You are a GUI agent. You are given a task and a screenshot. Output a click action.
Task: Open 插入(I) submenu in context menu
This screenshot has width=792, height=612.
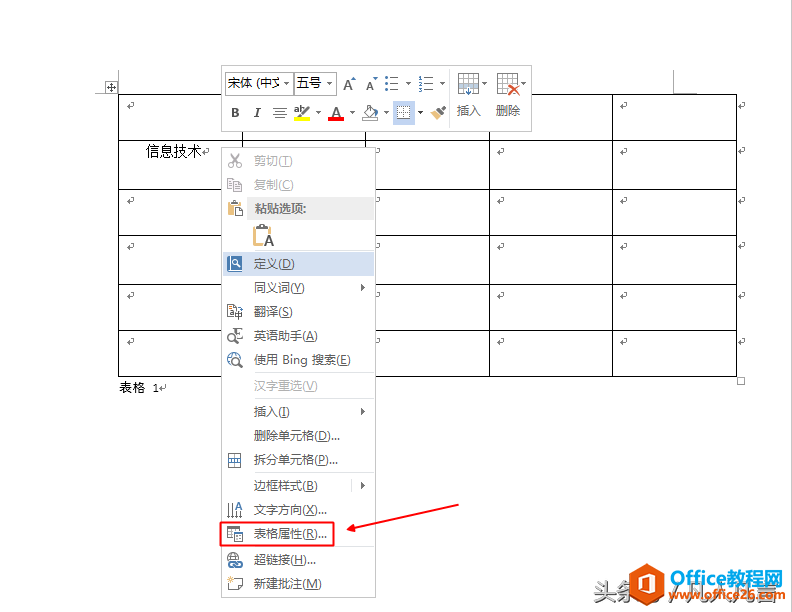pyautogui.click(x=298, y=412)
